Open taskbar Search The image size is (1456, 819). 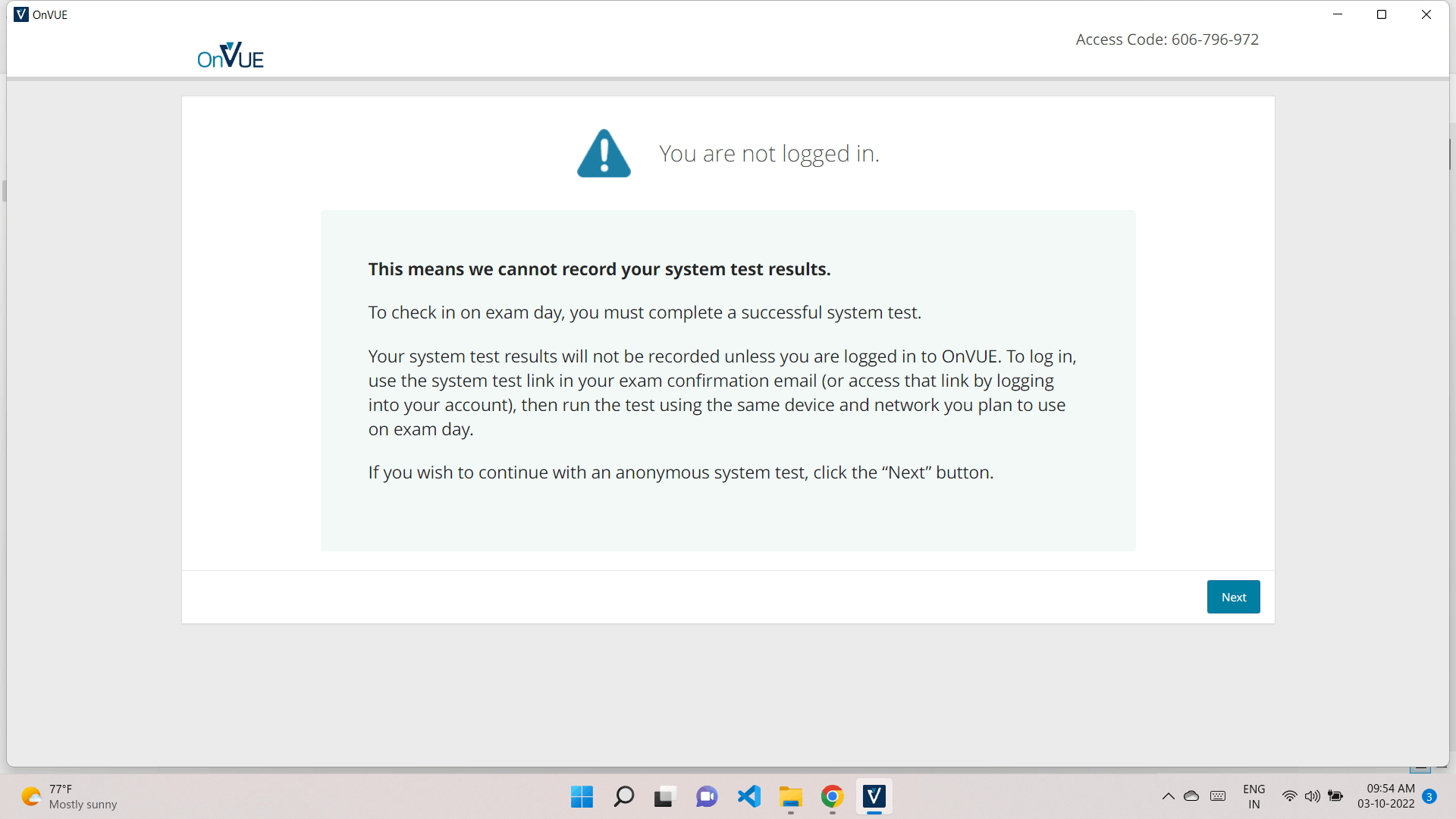click(x=623, y=797)
